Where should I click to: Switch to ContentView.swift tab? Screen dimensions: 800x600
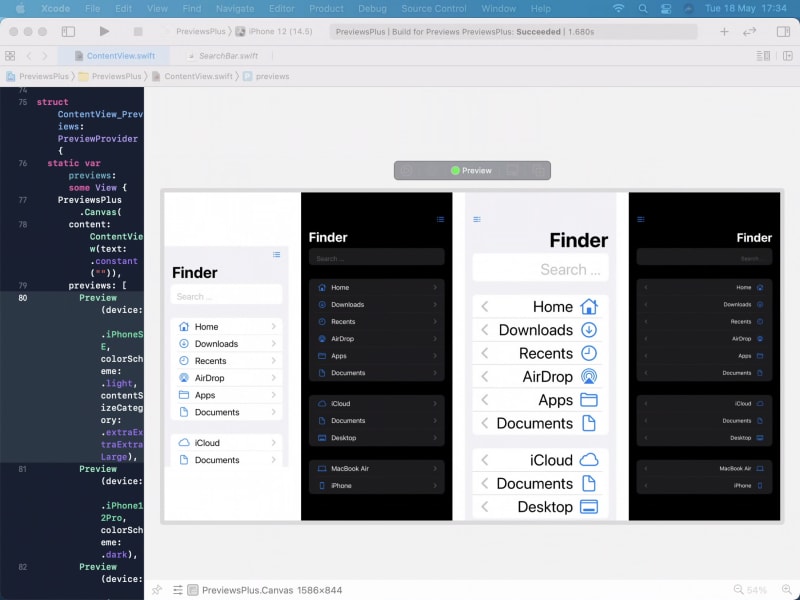click(114, 56)
